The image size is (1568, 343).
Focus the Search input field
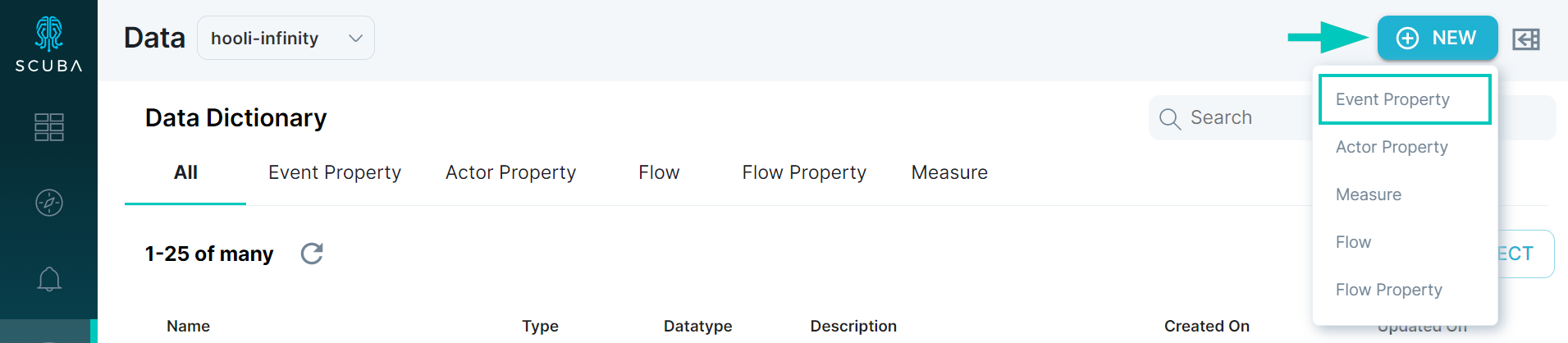point(1231,118)
